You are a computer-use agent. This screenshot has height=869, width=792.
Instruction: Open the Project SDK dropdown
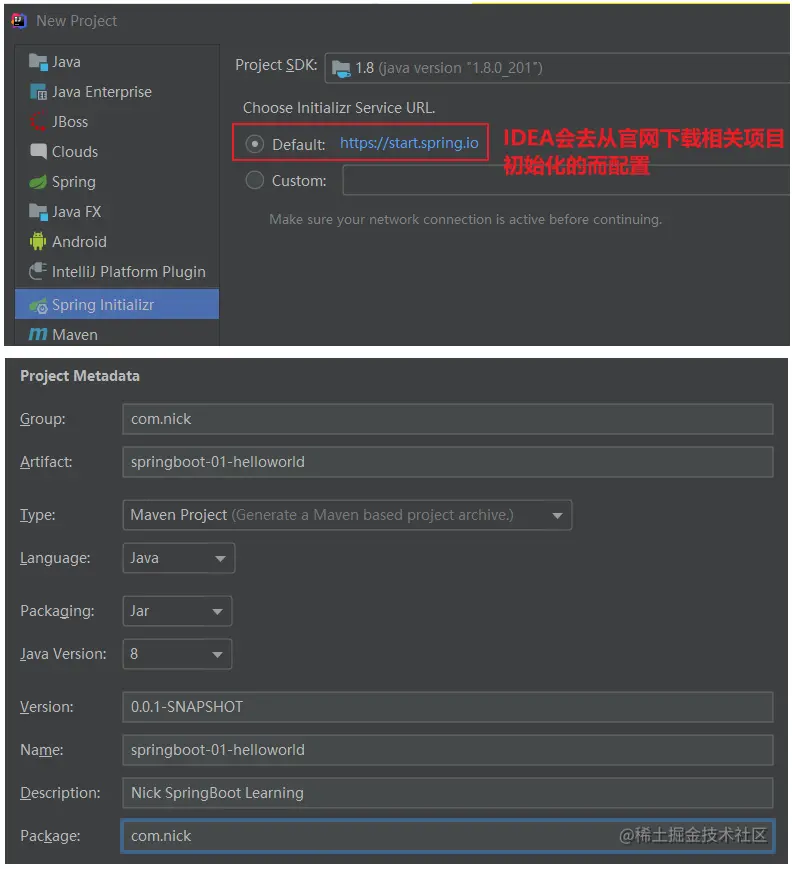557,68
